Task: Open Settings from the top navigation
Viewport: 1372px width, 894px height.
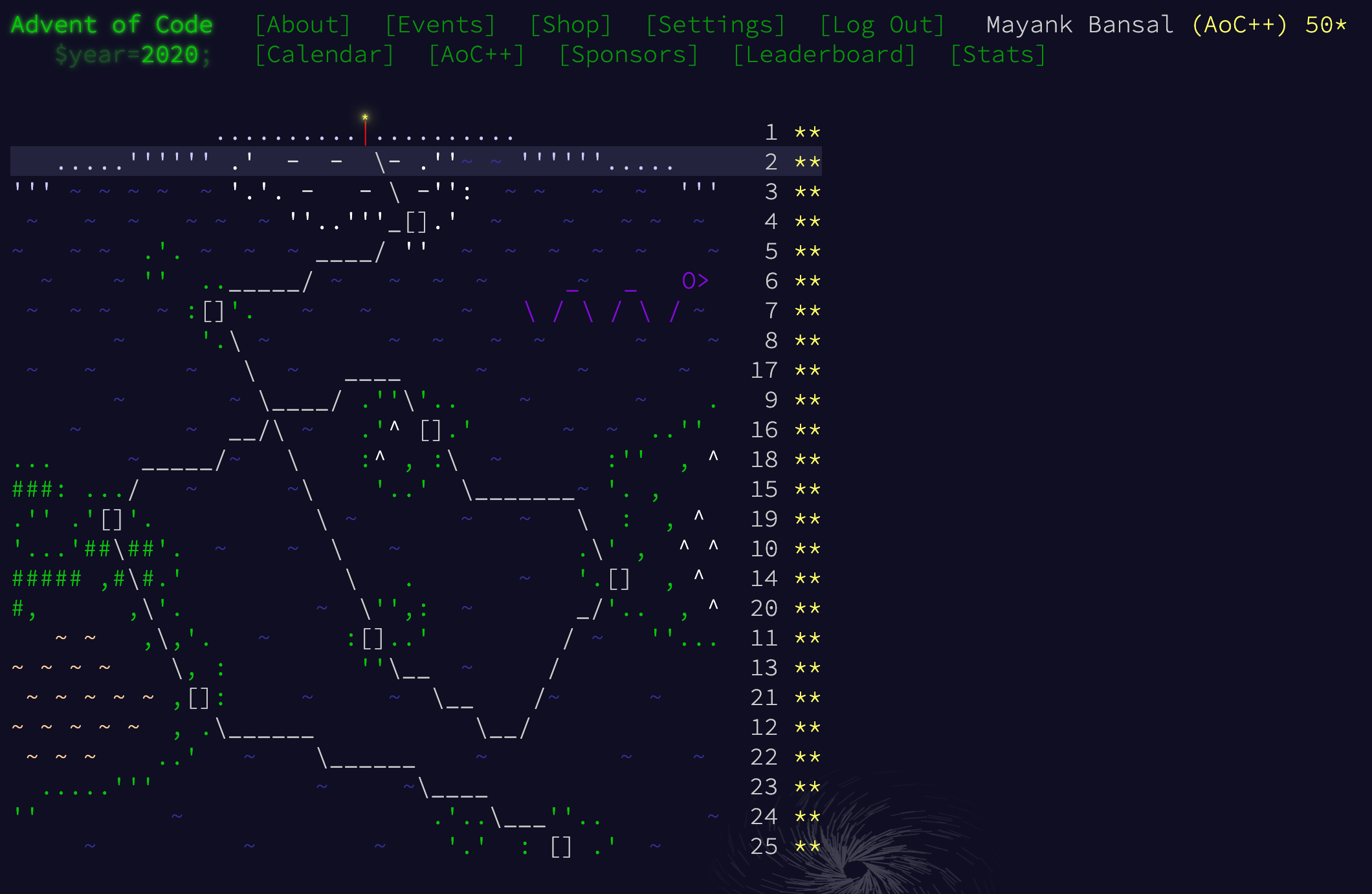Action: click(715, 25)
